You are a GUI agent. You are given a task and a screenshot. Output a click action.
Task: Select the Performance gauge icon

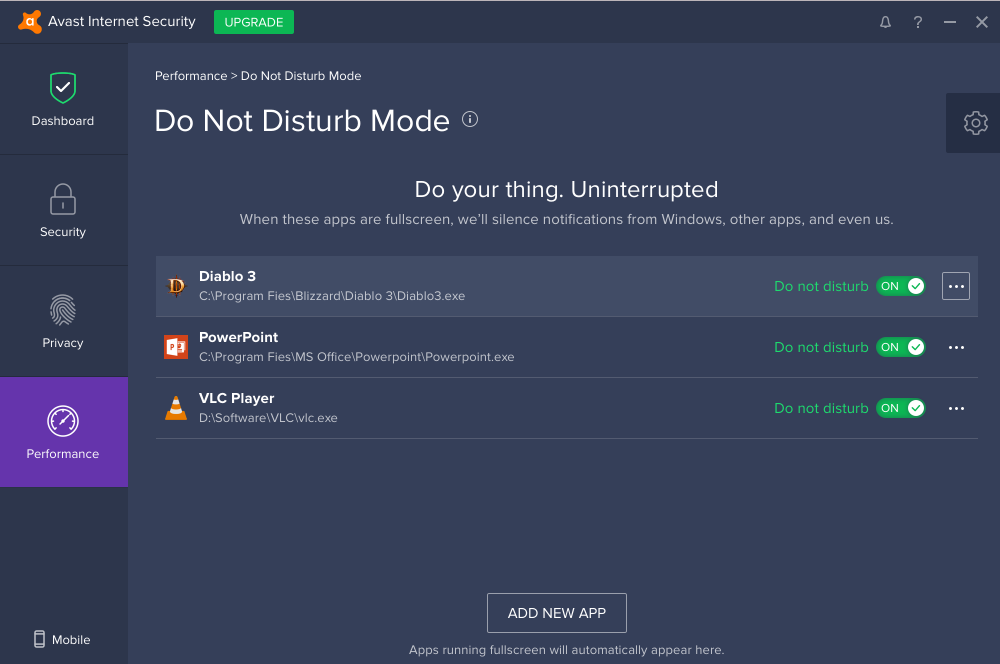[62, 420]
